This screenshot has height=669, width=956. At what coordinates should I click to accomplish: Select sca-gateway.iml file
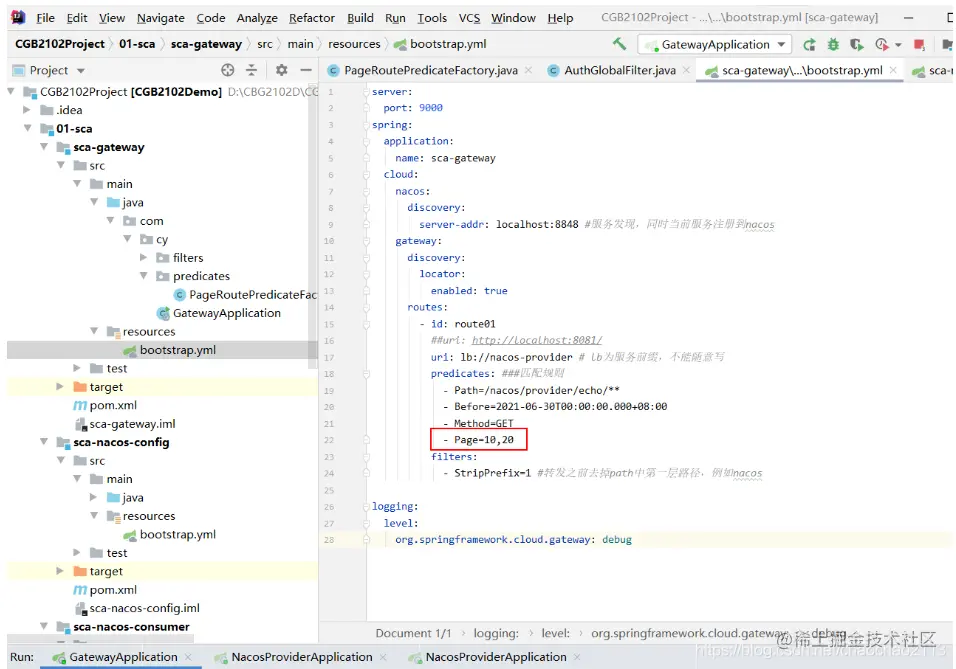(132, 423)
